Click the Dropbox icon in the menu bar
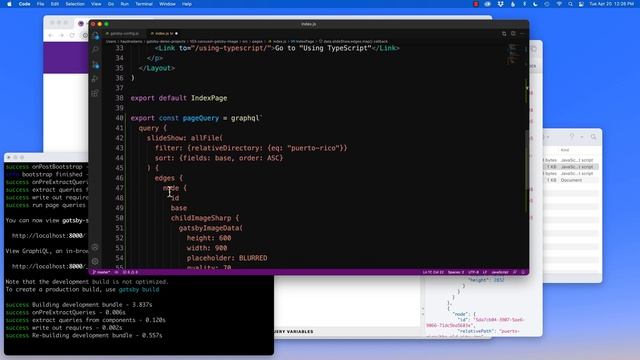Image resolution: width=640 pixels, height=360 pixels. click(x=500, y=4)
